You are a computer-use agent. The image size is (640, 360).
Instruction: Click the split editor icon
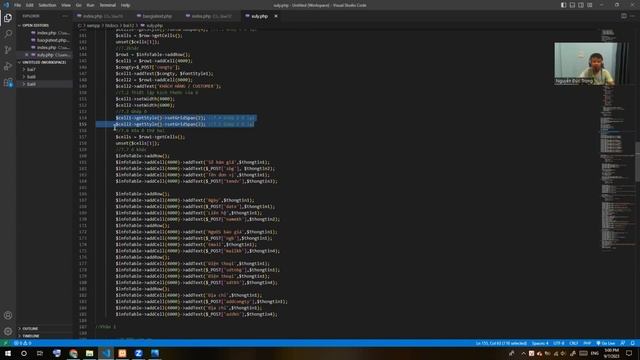pyautogui.click(x=624, y=16)
